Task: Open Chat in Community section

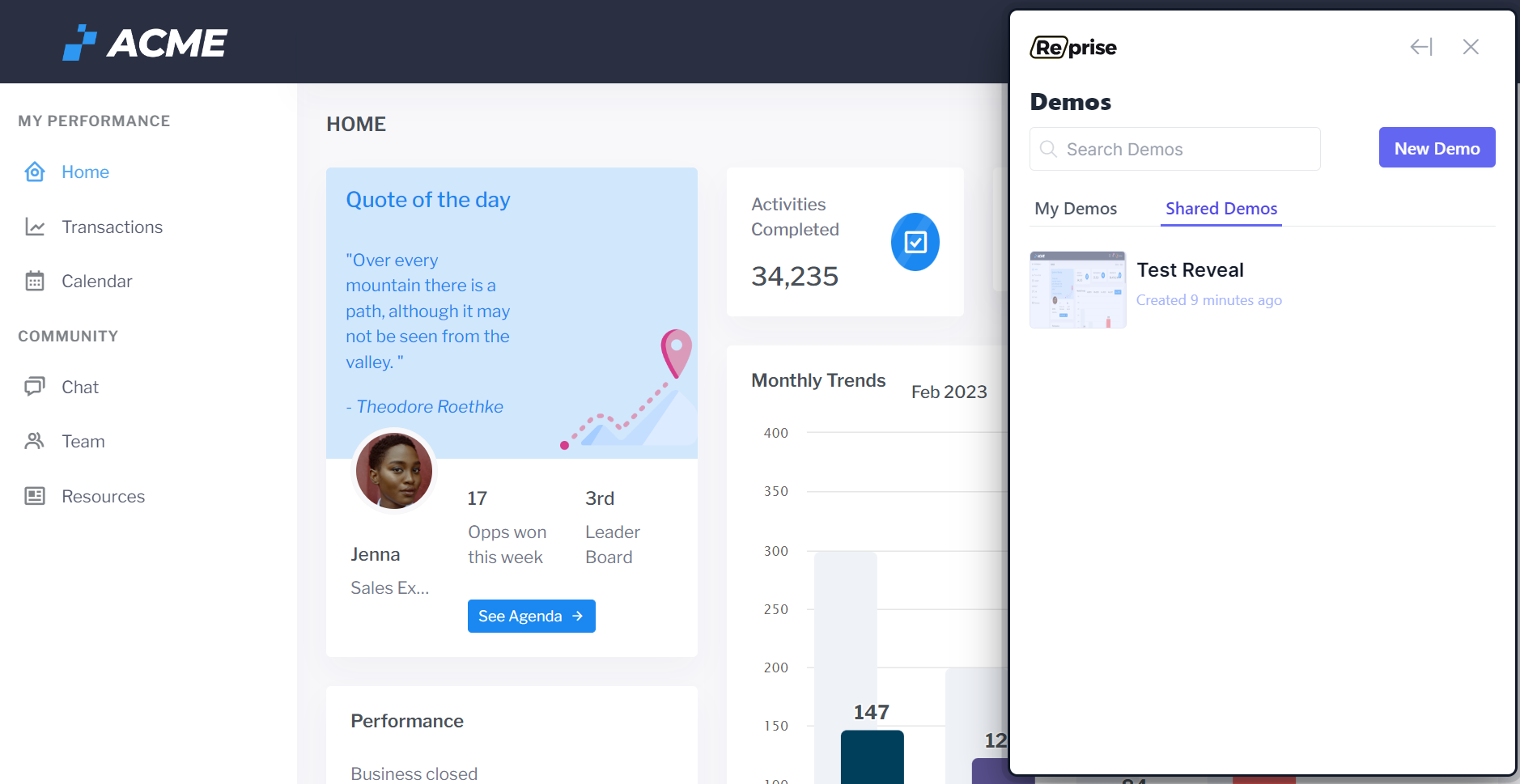Action: [80, 387]
